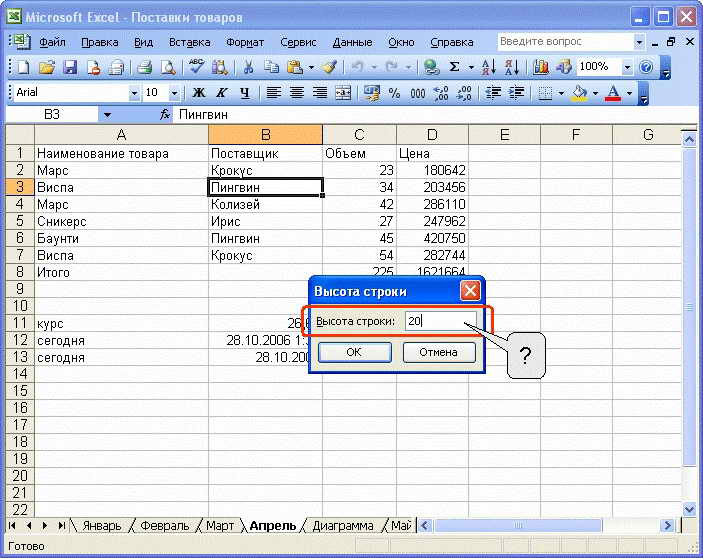
Task: Toggle underline Ч formatting
Action: [x=244, y=93]
